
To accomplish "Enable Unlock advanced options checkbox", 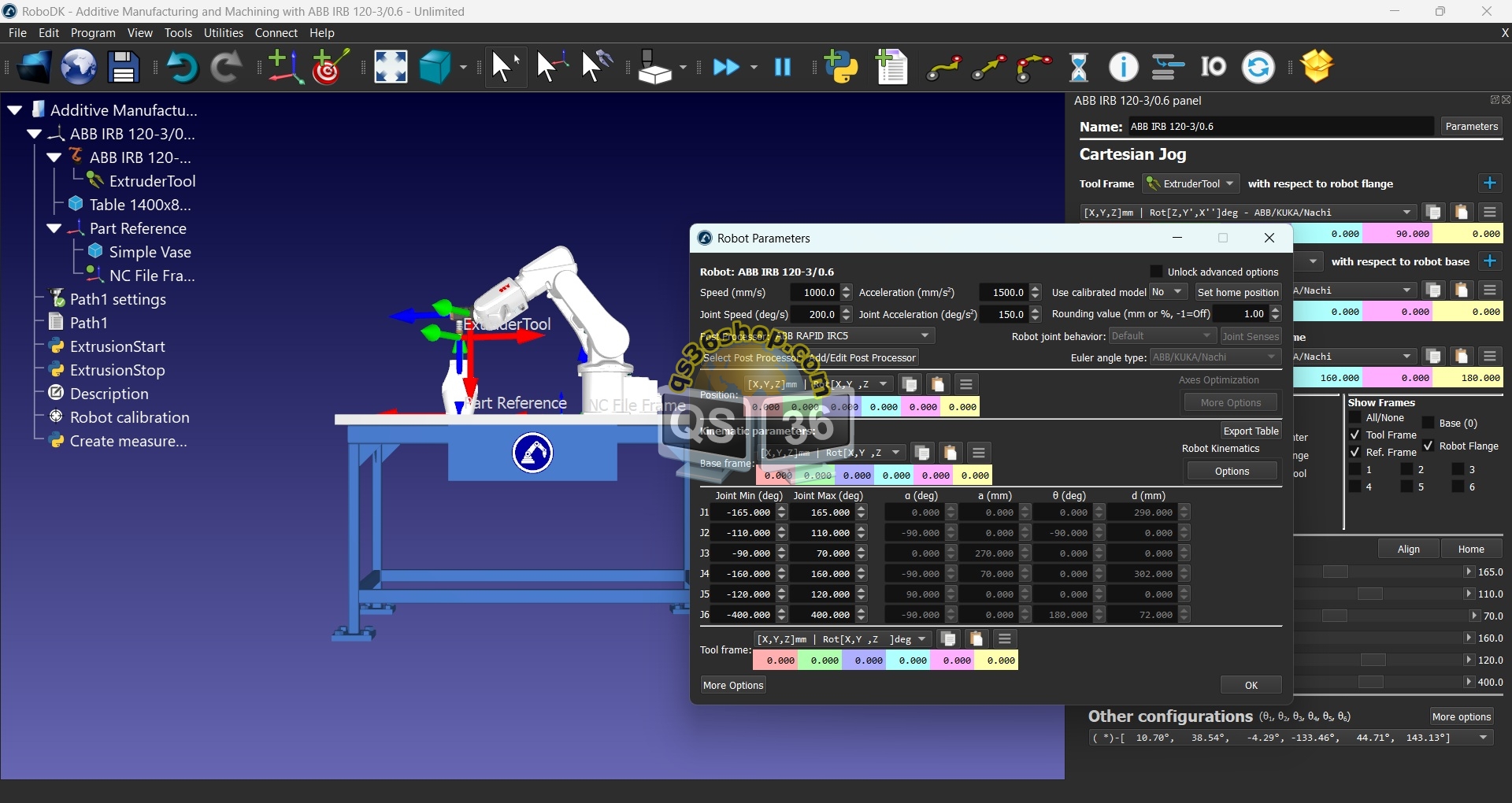I will pyautogui.click(x=1156, y=272).
